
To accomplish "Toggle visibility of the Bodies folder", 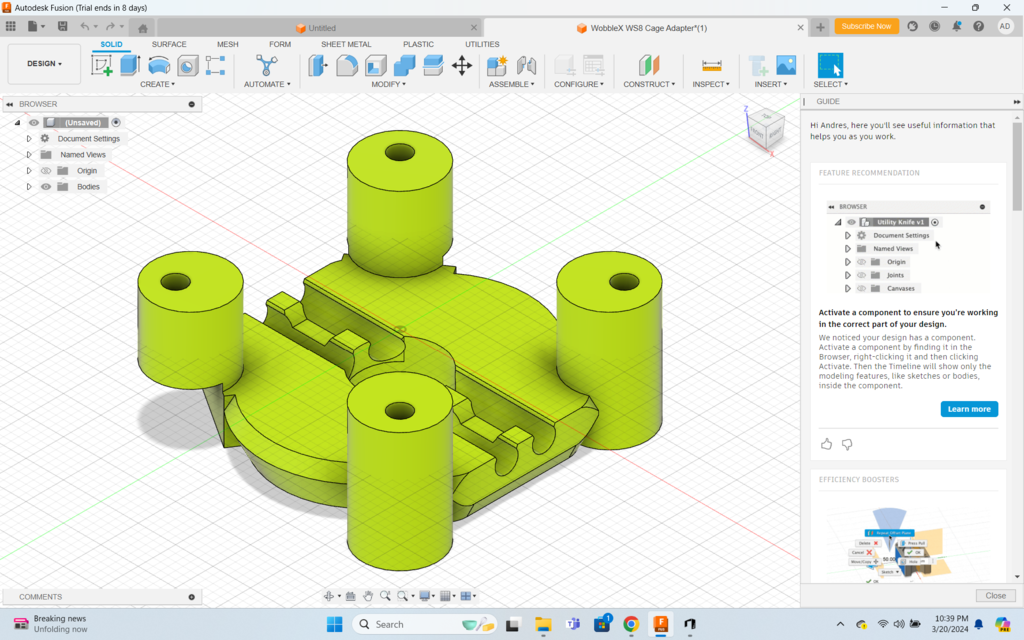I will (46, 186).
